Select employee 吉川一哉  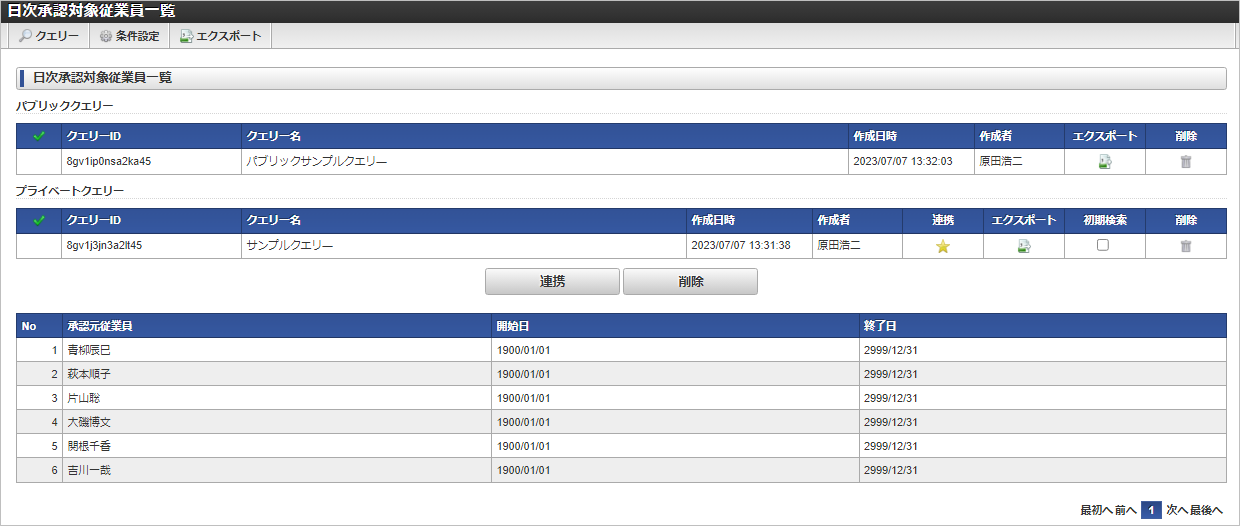(x=89, y=470)
